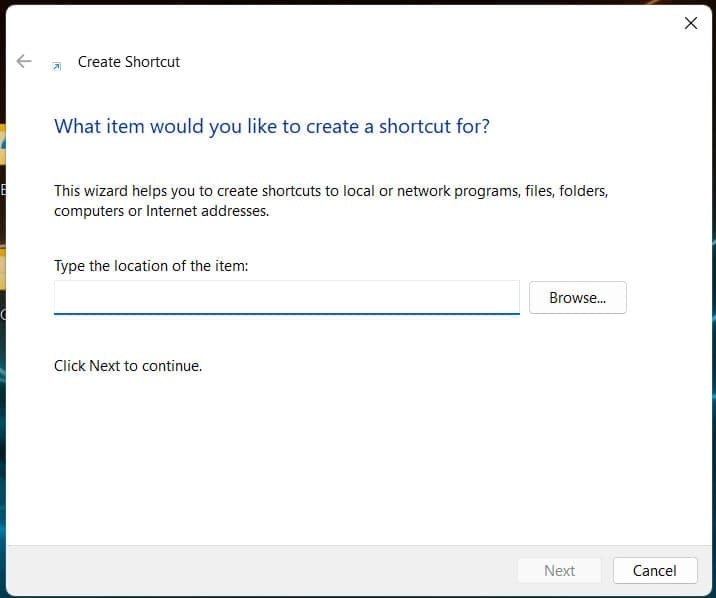Screen dimensions: 716x598
Task: Click the blue underline of the location field
Action: (x=286, y=314)
